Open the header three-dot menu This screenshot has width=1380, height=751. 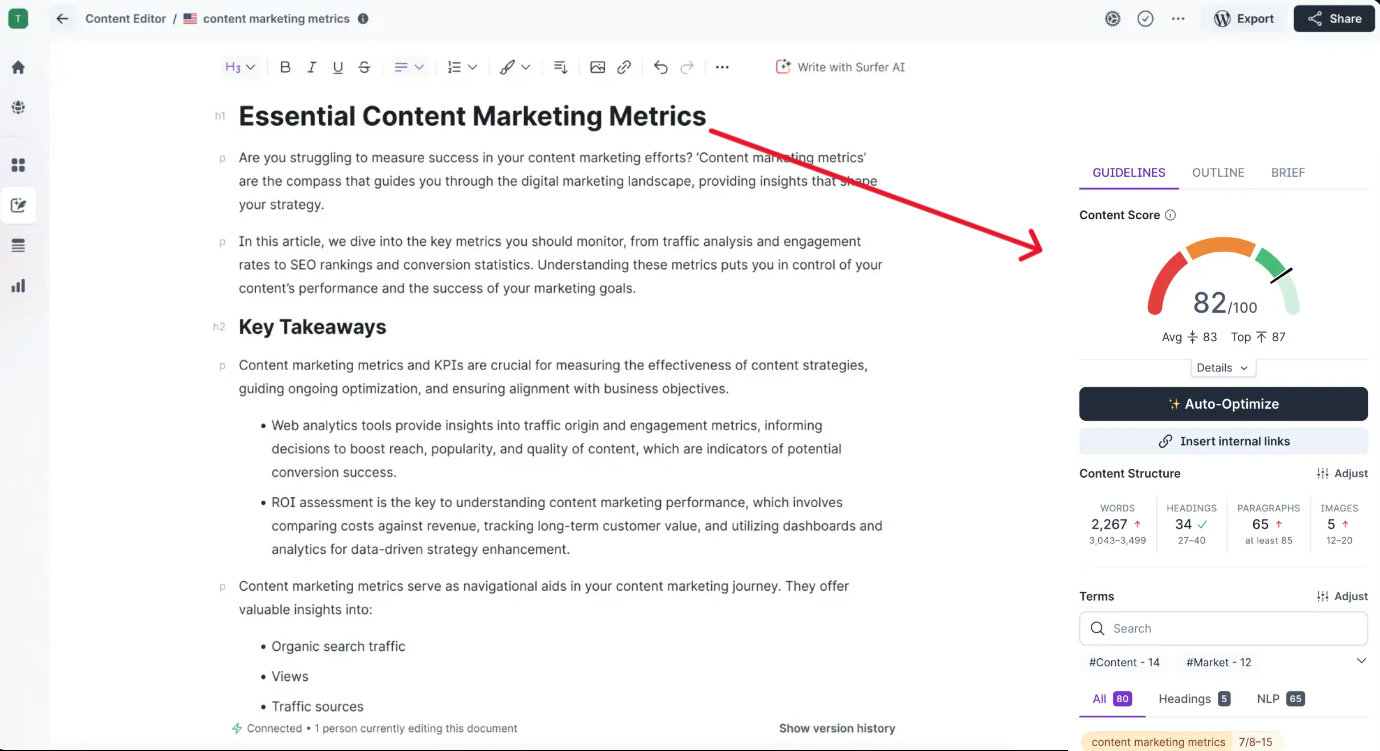pyautogui.click(x=1178, y=18)
